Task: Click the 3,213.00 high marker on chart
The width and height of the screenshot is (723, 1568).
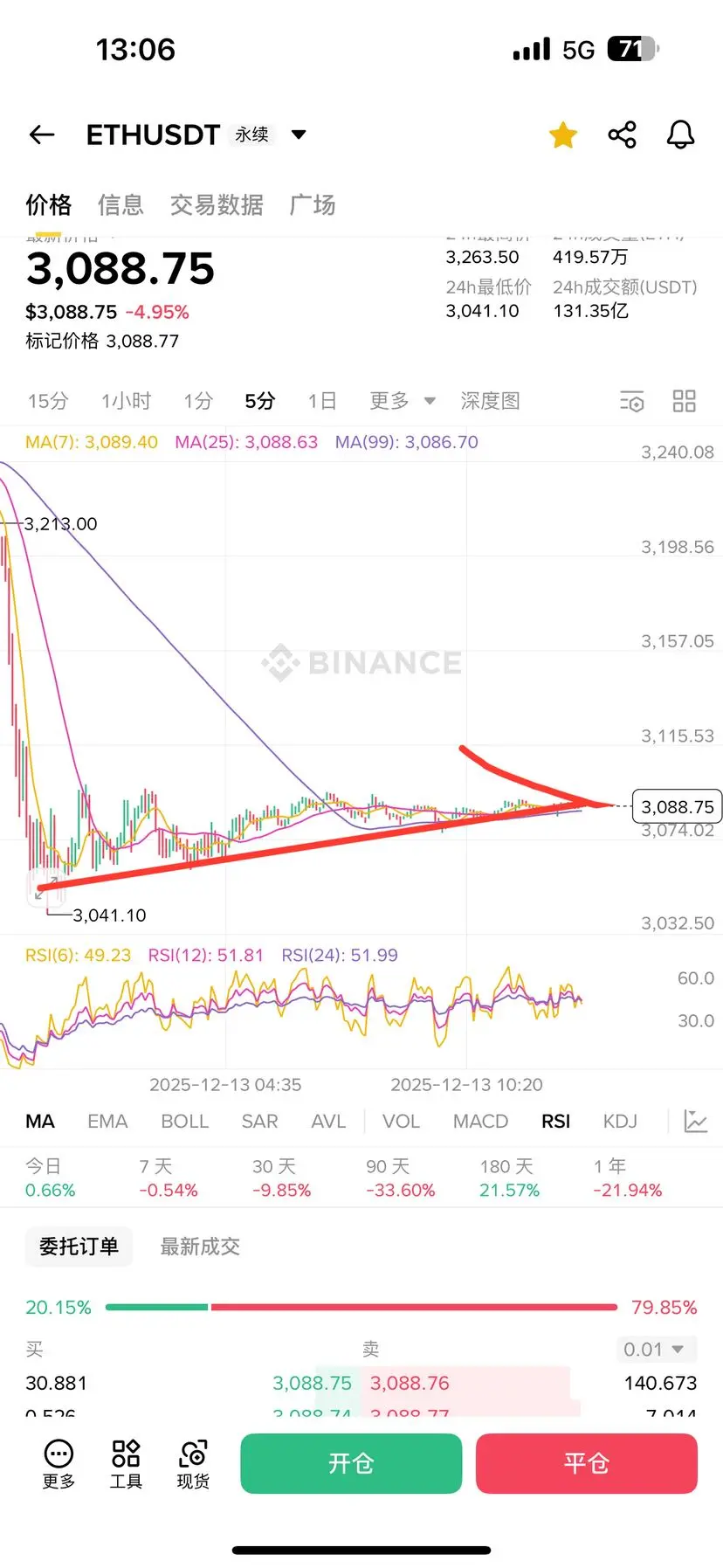Action: [x=60, y=524]
